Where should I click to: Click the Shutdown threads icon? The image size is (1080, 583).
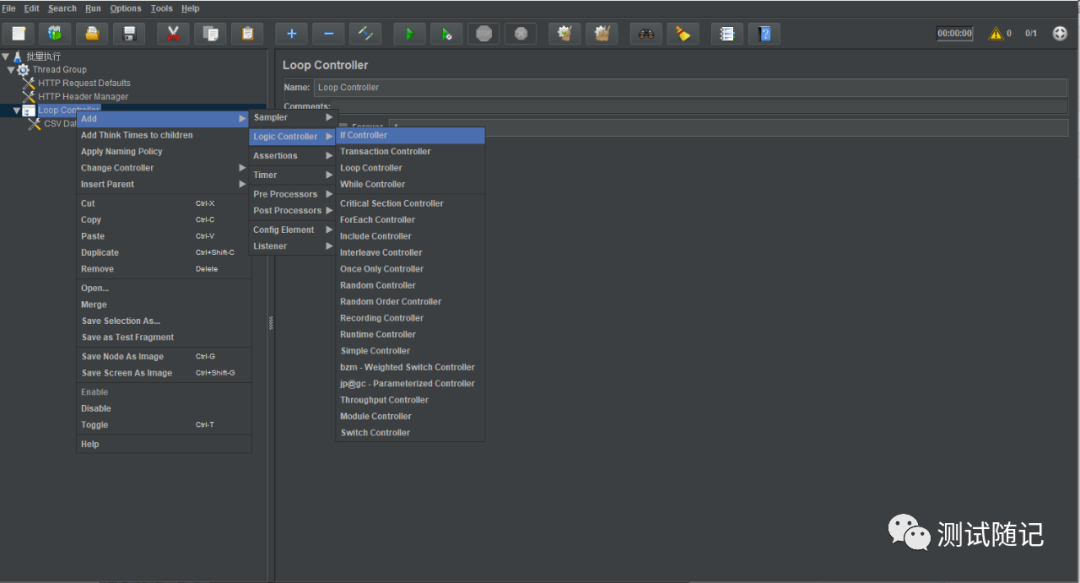(x=521, y=33)
